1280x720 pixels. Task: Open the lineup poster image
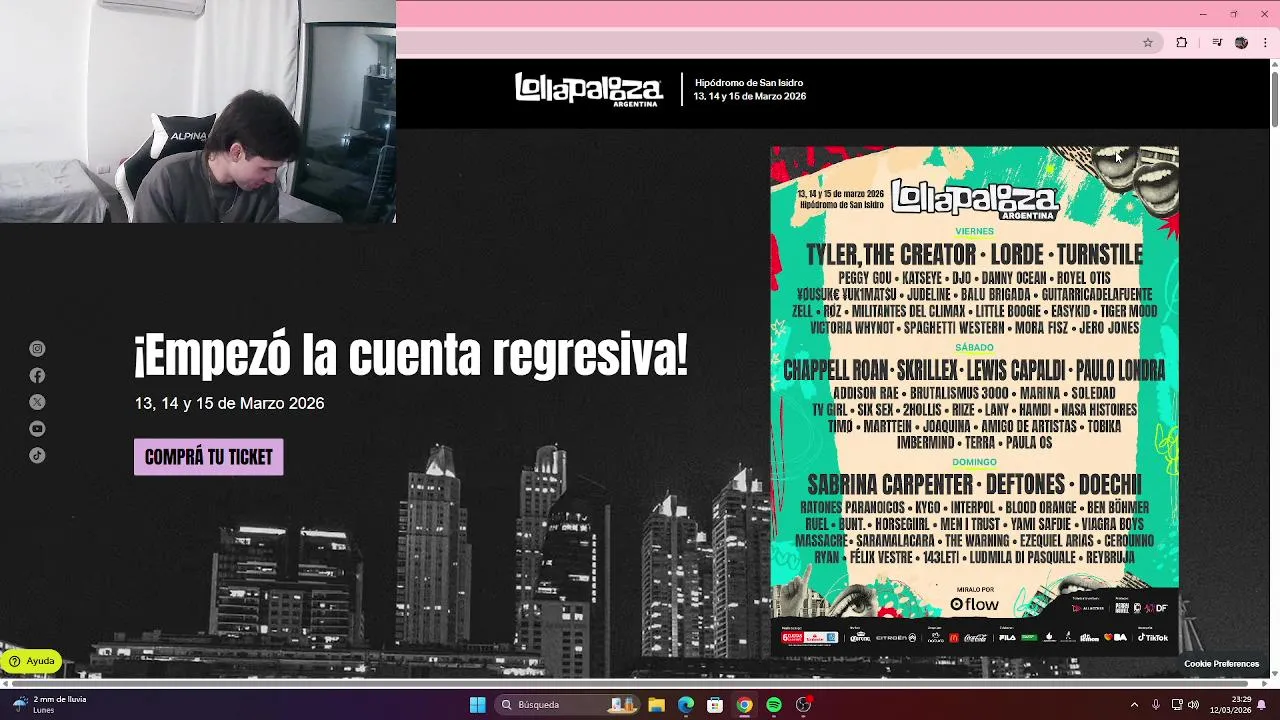[x=974, y=400]
